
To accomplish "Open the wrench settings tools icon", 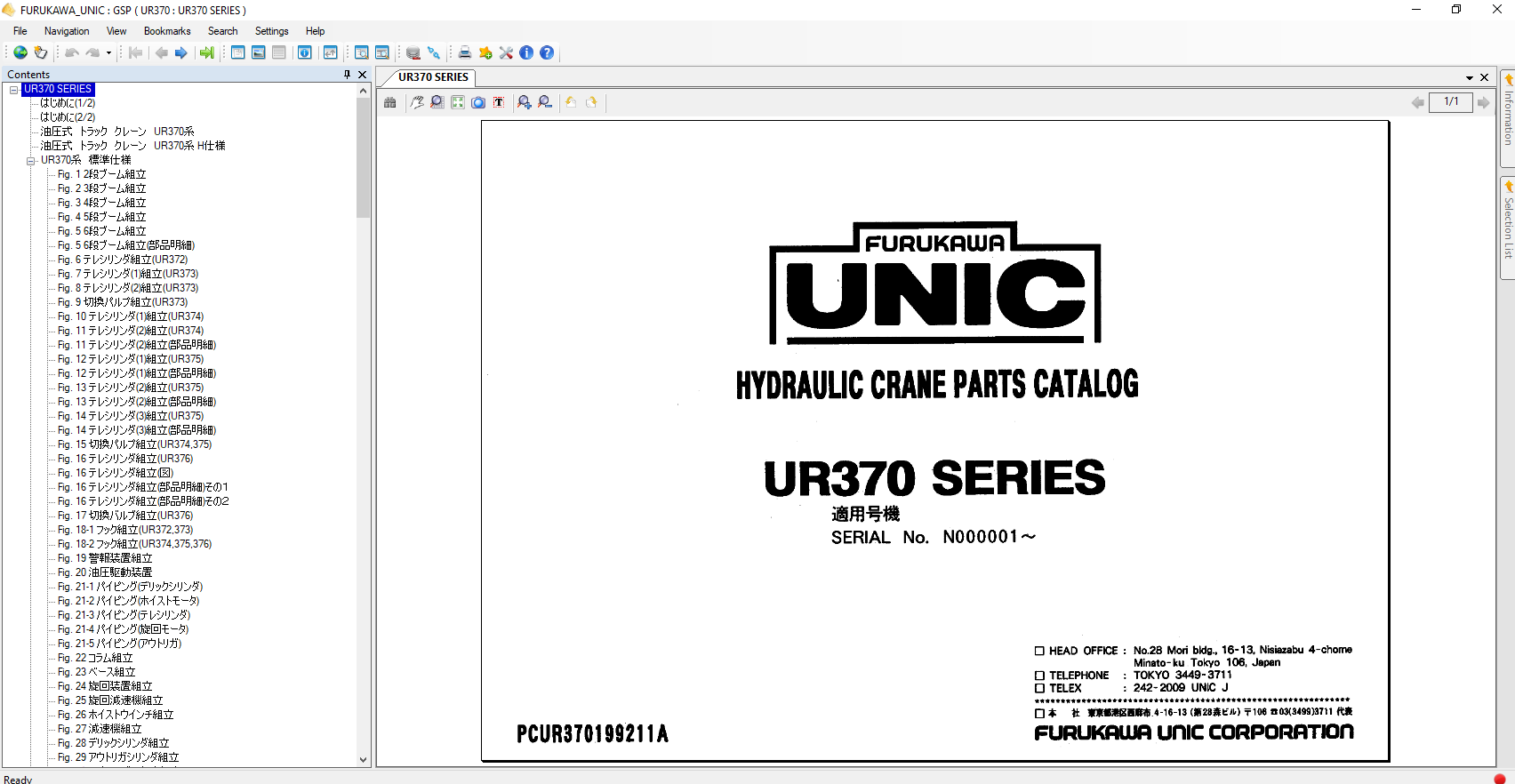I will click(x=506, y=53).
